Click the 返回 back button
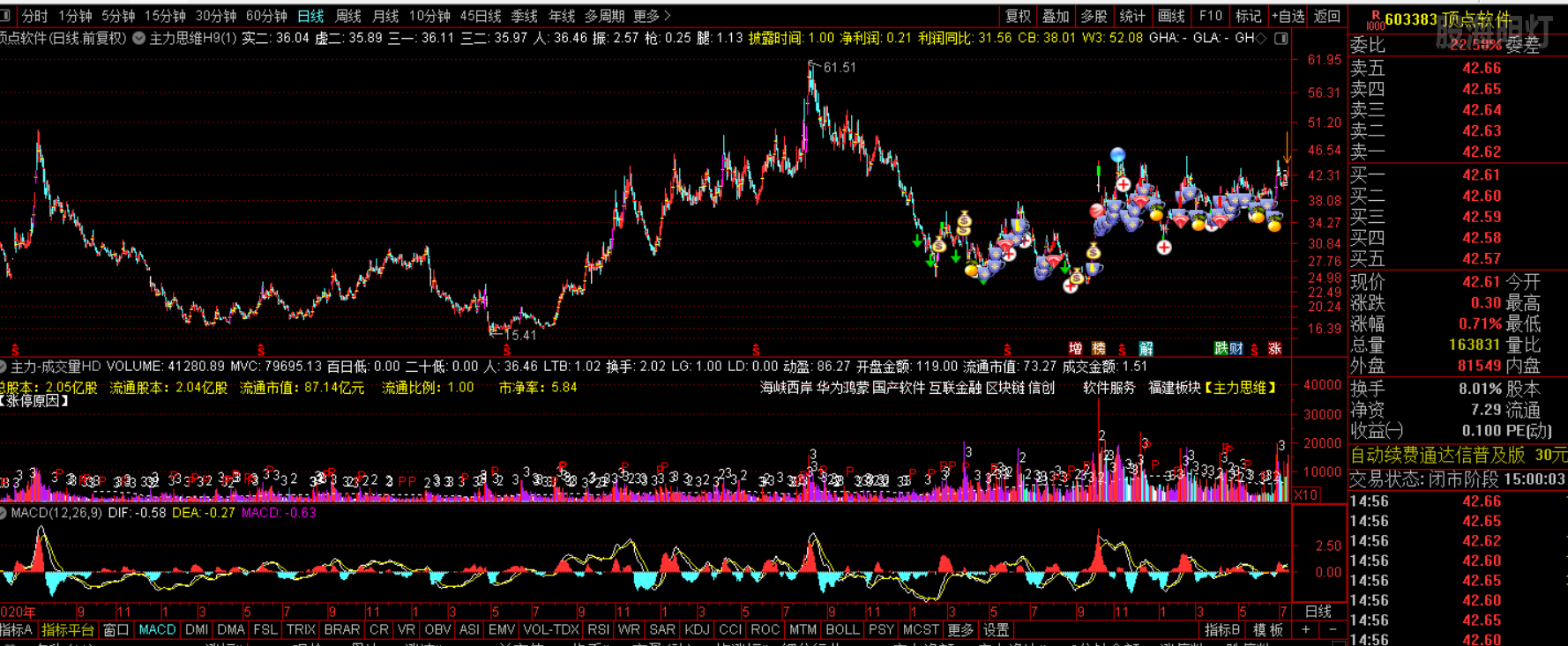The image size is (1568, 646). (1327, 16)
